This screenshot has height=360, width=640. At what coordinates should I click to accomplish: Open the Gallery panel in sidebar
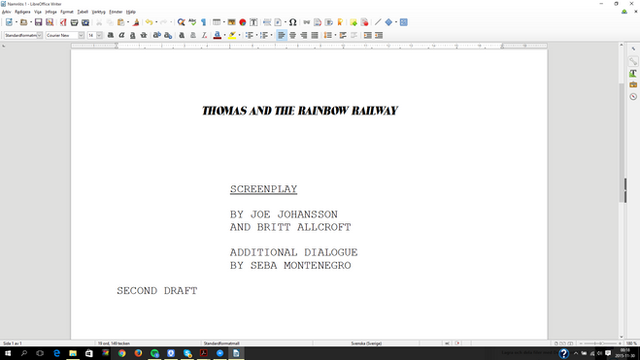pyautogui.click(x=633, y=85)
